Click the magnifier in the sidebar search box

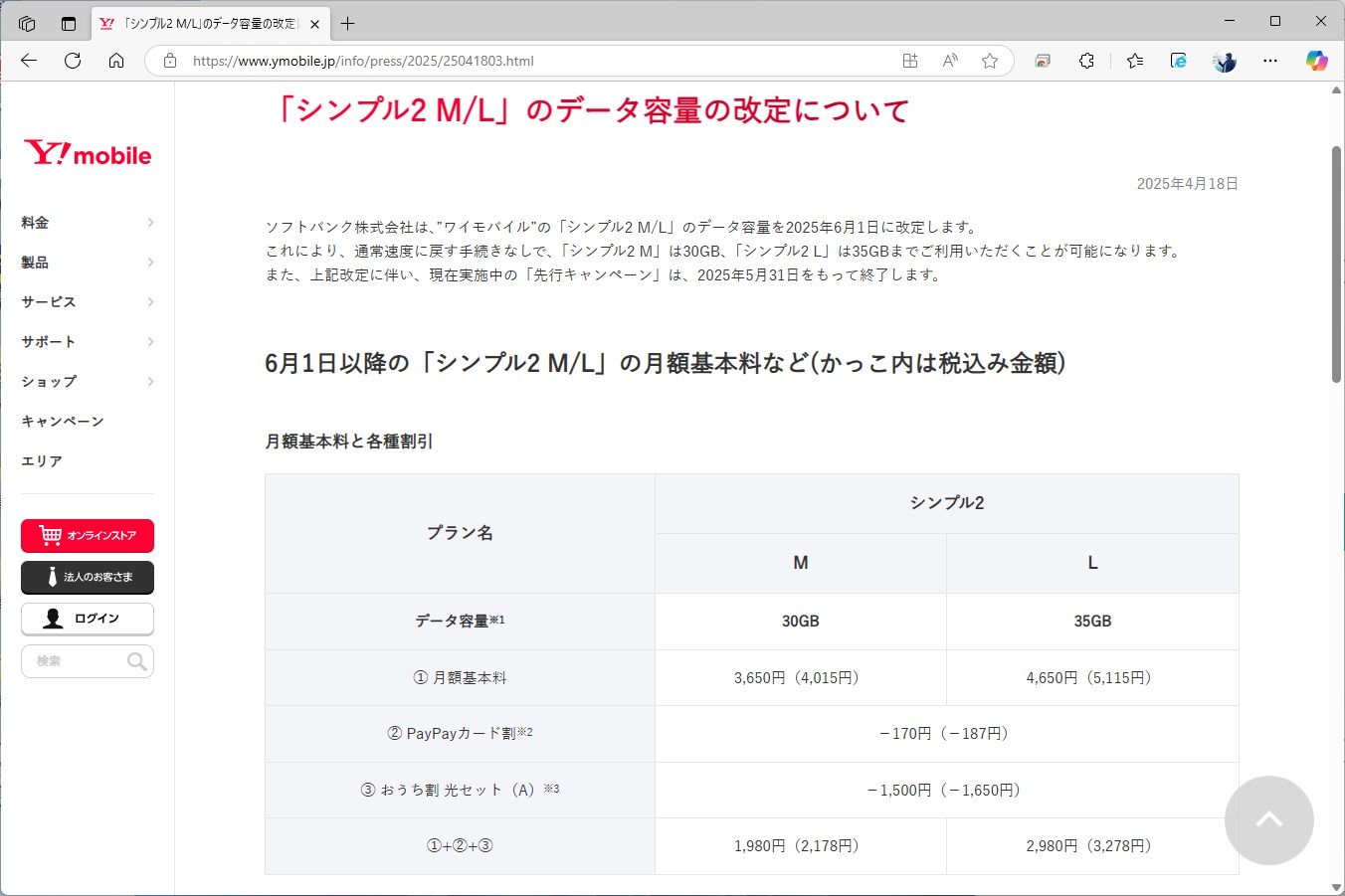click(x=136, y=660)
